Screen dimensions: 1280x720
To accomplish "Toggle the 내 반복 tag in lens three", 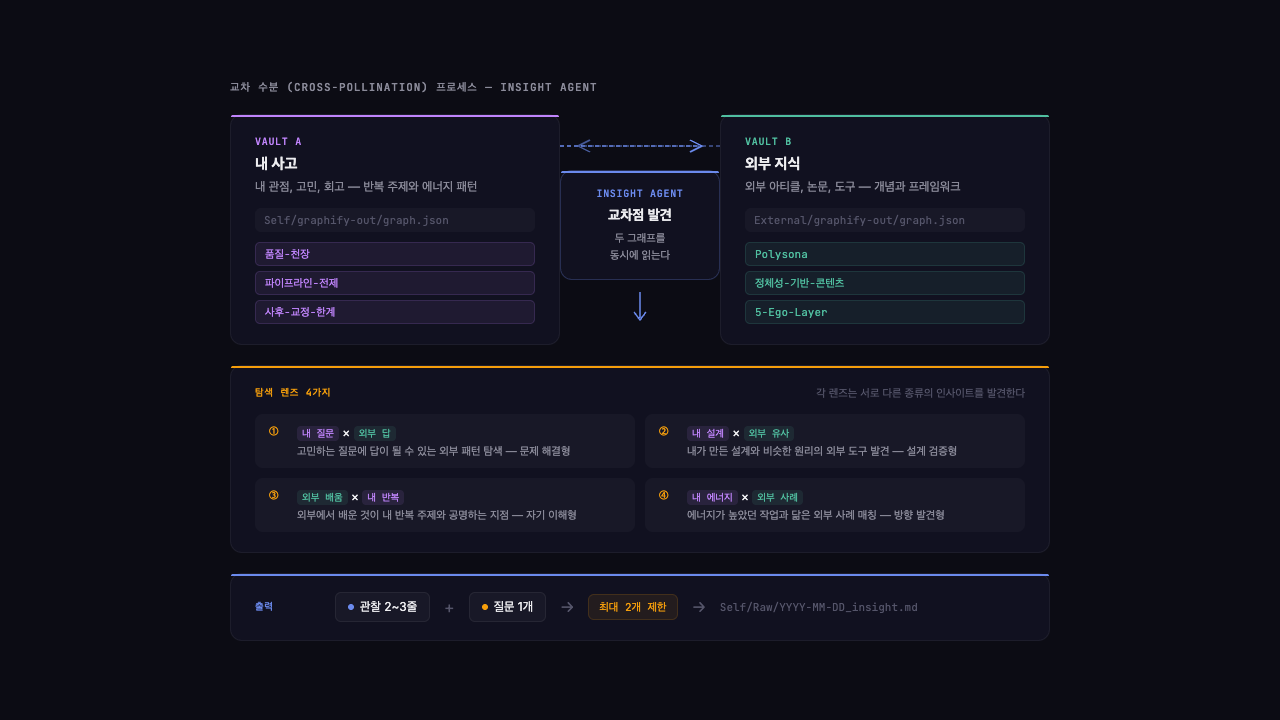I will click(384, 496).
